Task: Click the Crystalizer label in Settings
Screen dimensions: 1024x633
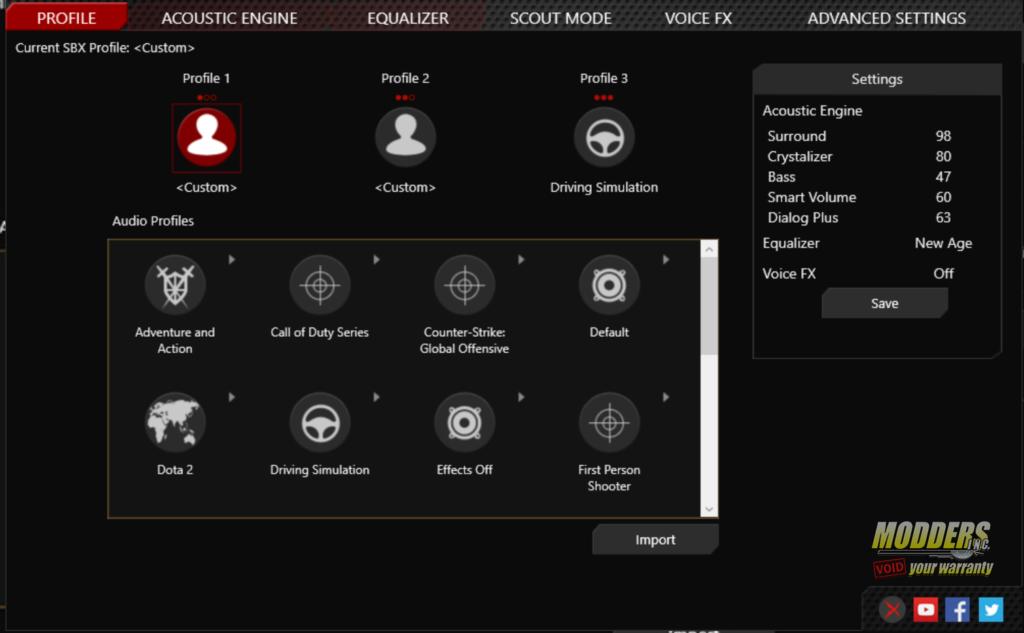Action: [x=800, y=157]
